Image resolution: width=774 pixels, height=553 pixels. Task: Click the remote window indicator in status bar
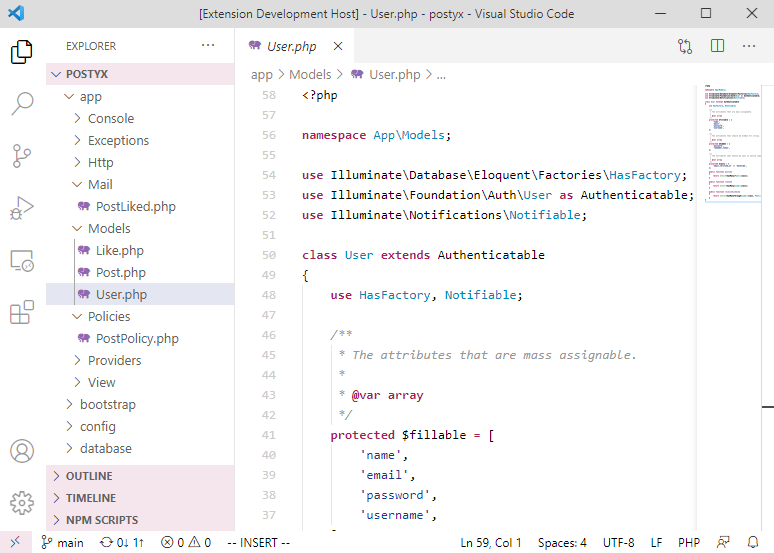pos(15,542)
